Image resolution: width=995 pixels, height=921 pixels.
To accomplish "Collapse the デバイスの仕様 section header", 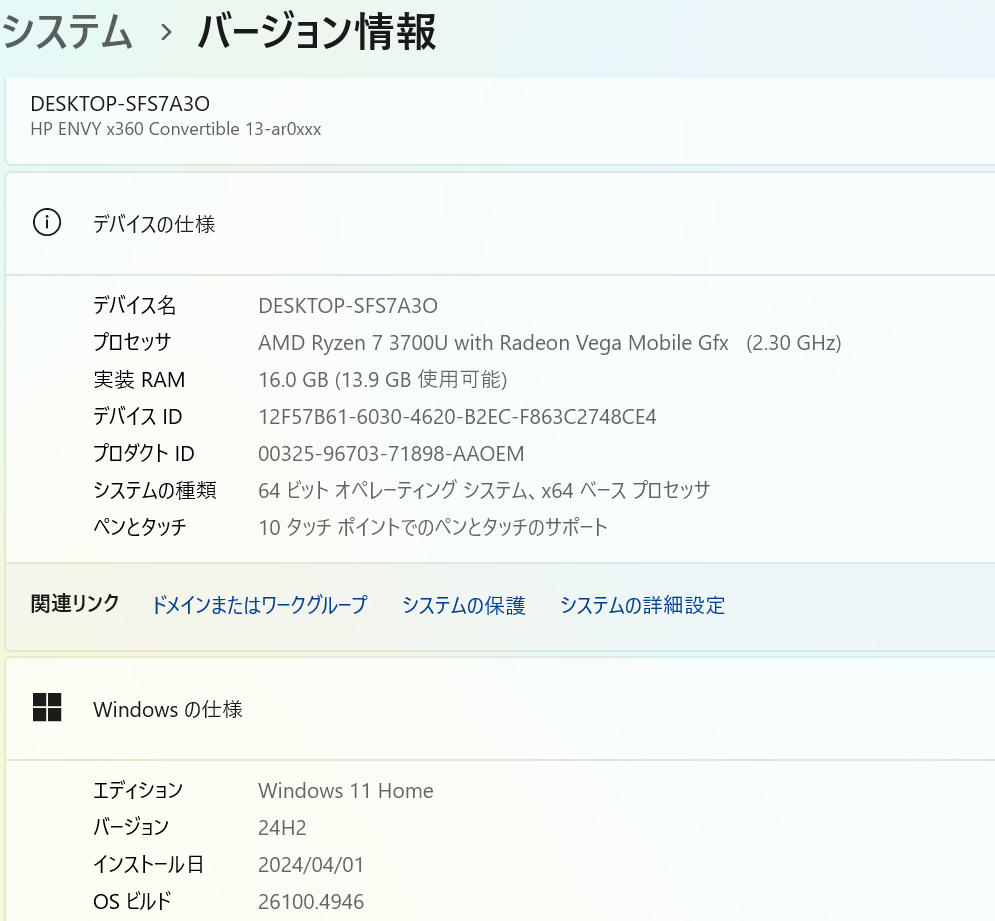I will (x=500, y=224).
